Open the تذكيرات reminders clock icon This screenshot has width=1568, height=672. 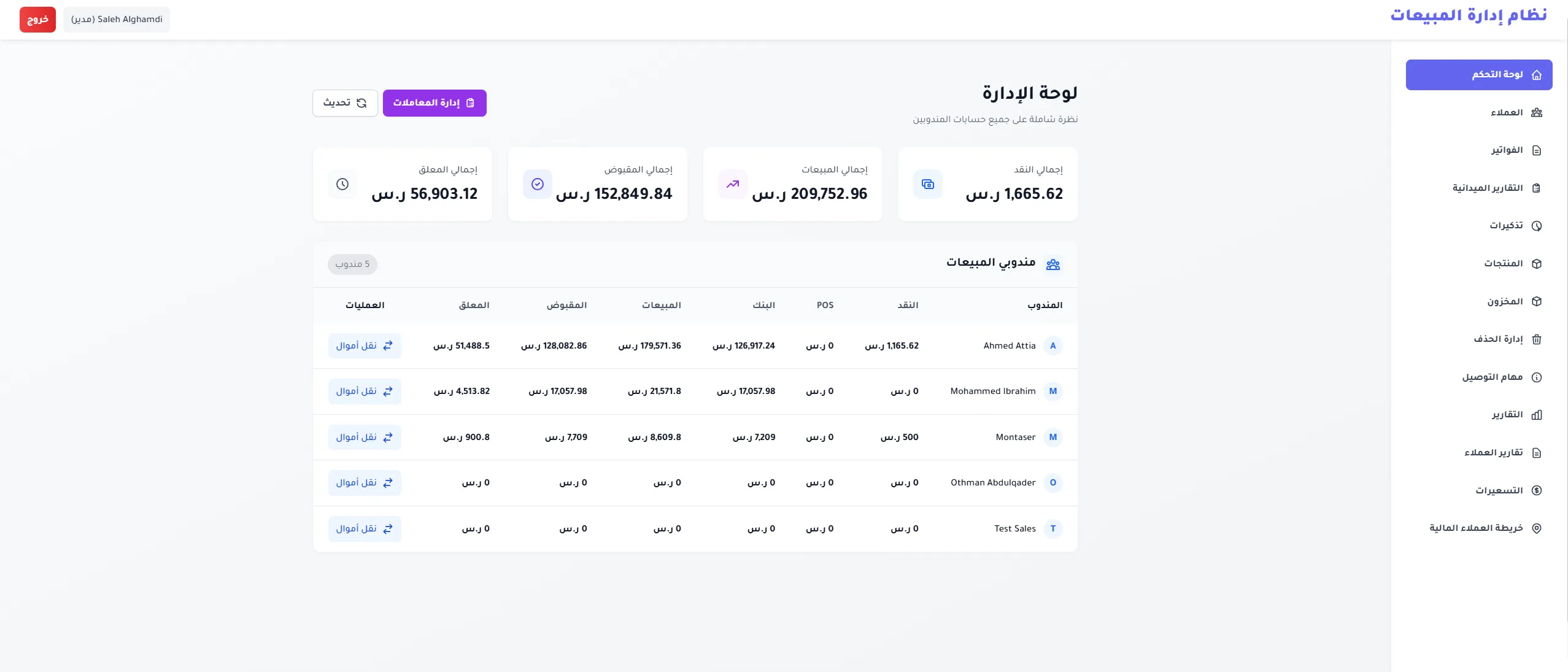click(x=1537, y=225)
